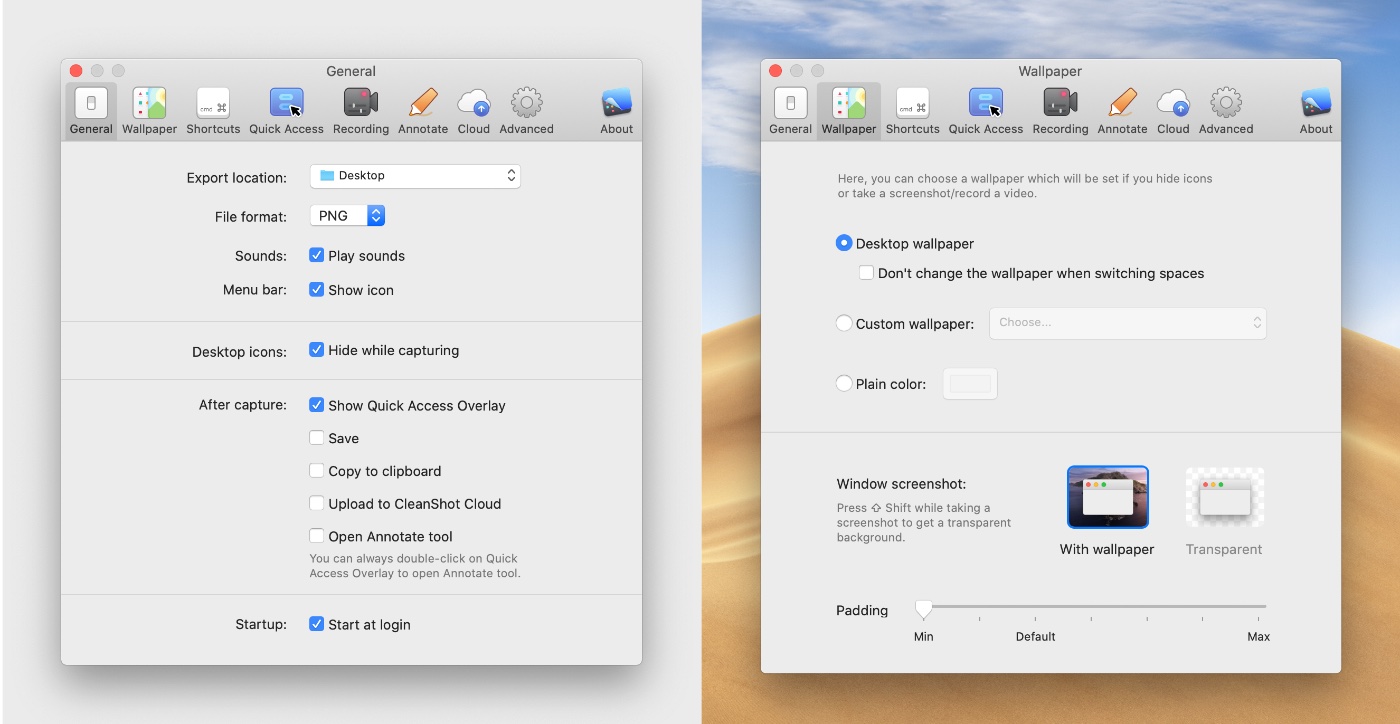Toggle the Start at login checkbox
Image resolution: width=1400 pixels, height=724 pixels.
click(x=317, y=624)
